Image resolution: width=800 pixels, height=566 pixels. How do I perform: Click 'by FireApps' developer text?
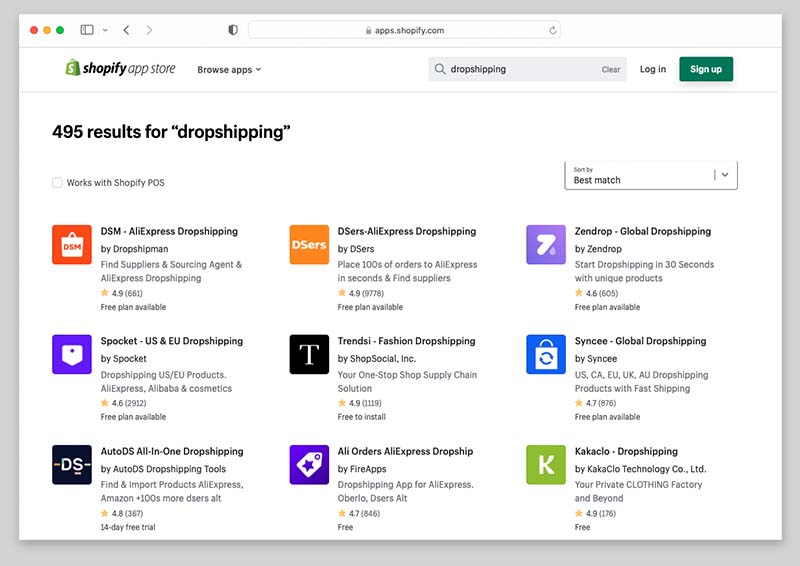[362, 469]
